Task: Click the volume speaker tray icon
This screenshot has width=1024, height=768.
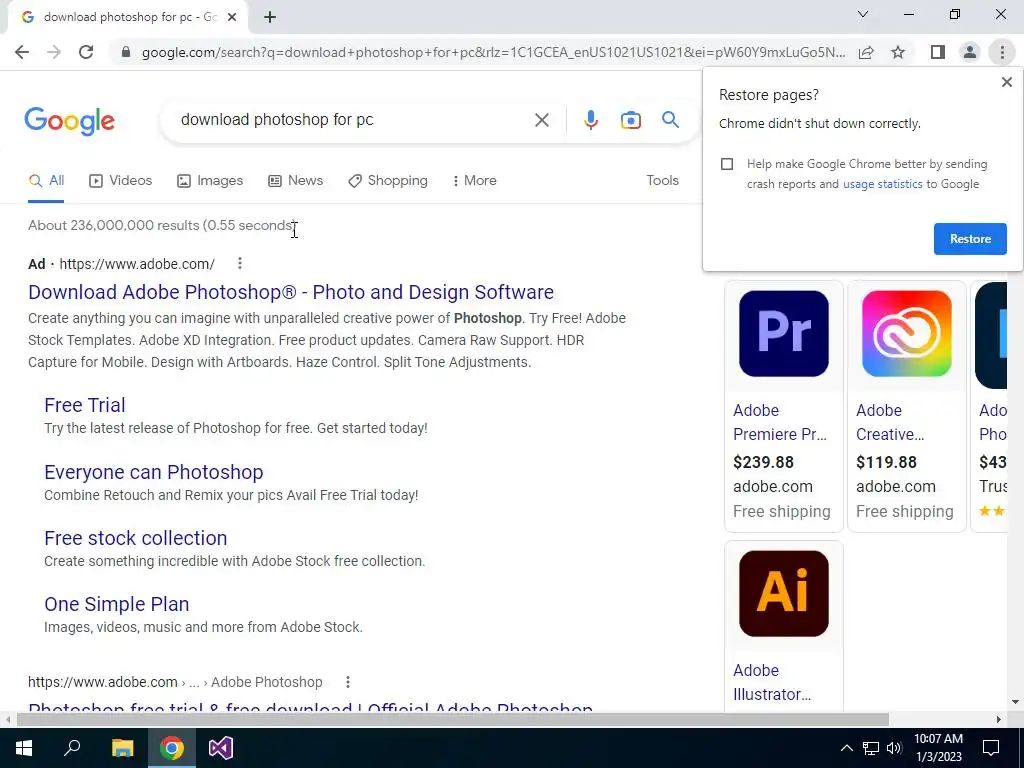Action: tap(894, 748)
